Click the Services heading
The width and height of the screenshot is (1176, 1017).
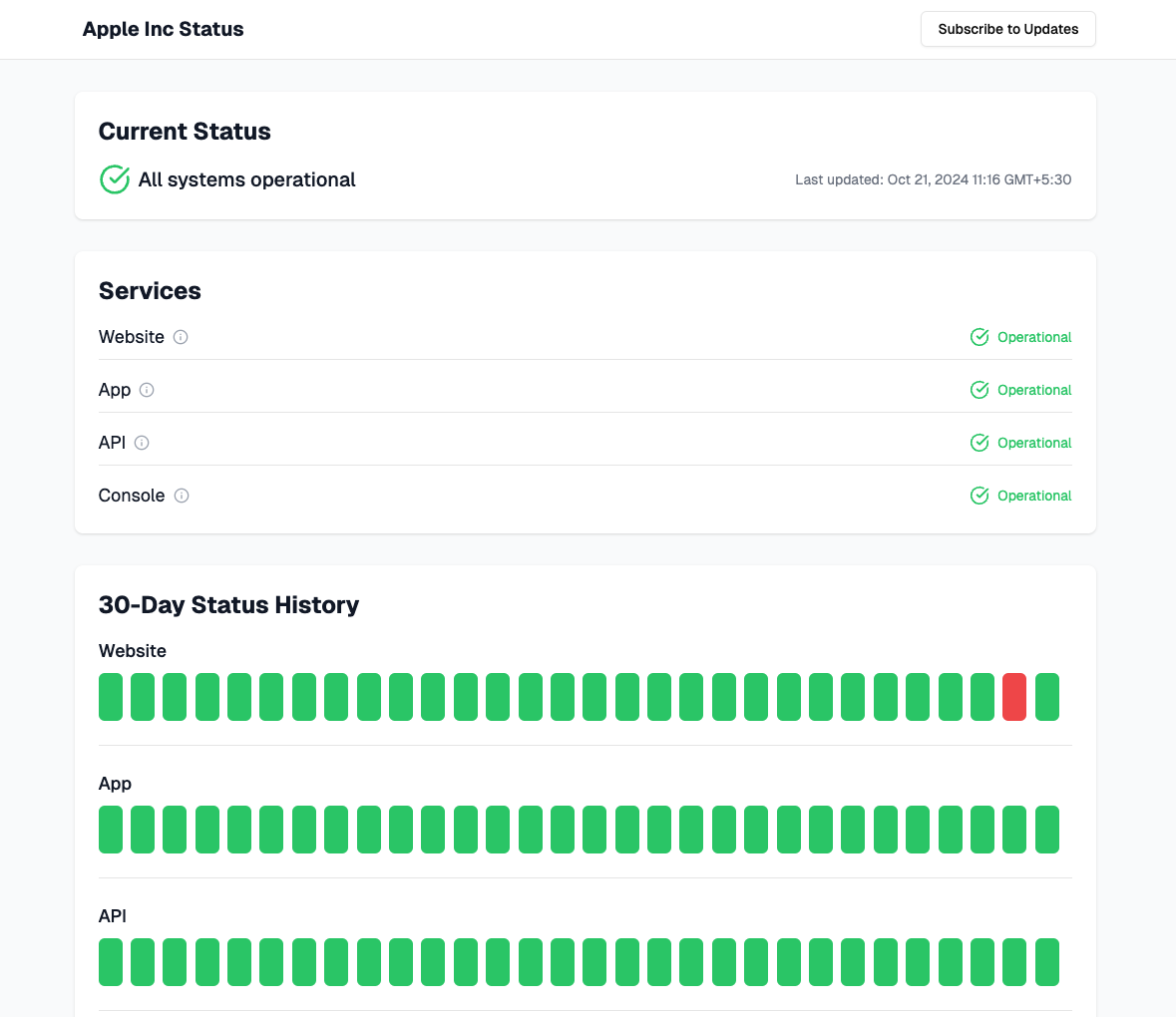coord(150,291)
